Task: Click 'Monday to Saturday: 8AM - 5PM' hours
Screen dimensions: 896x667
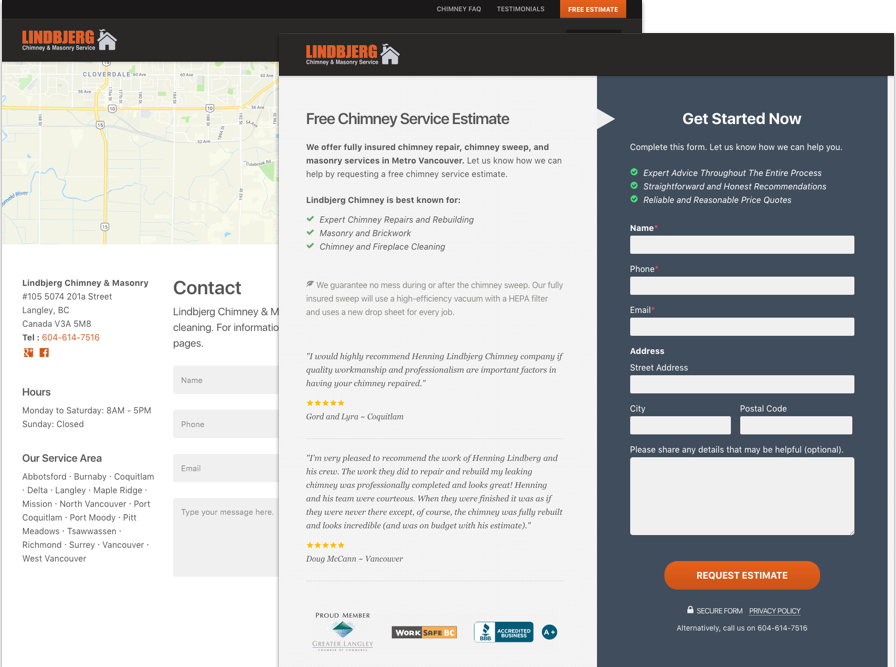Action: 87,410
